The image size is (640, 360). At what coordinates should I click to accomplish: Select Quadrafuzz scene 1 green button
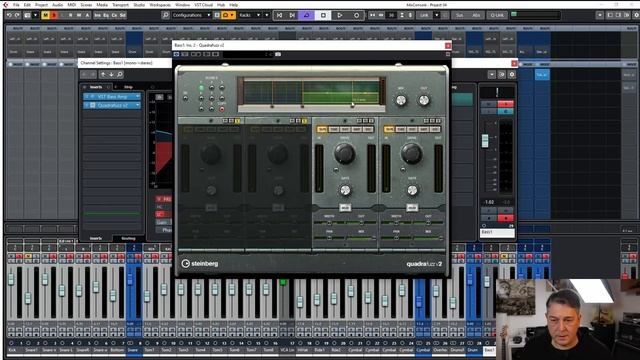click(x=201, y=88)
